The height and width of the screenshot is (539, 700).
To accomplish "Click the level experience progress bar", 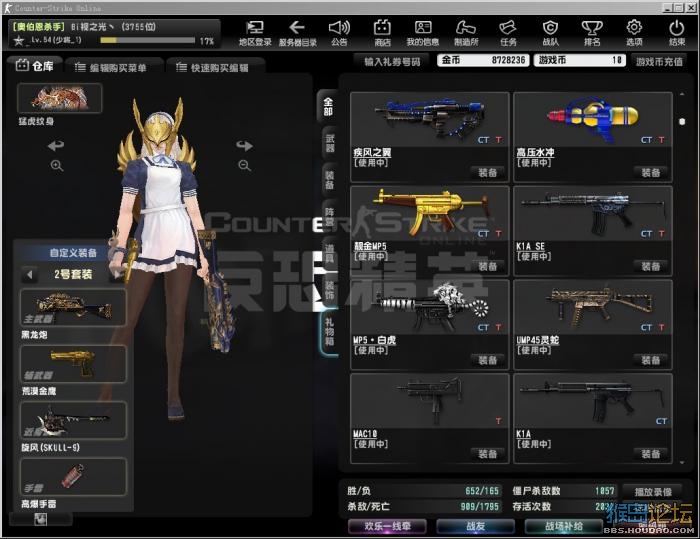I will 147,41.
